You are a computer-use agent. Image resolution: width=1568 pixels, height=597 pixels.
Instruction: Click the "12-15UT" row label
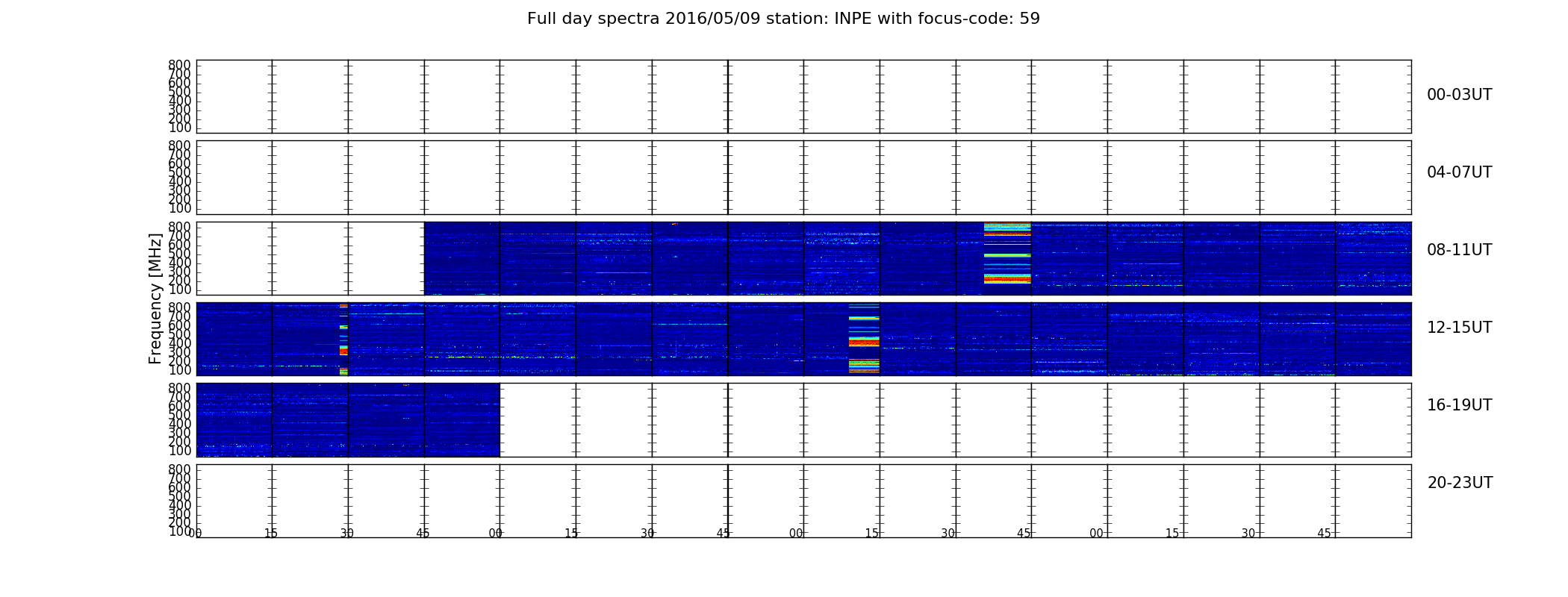click(x=1459, y=328)
